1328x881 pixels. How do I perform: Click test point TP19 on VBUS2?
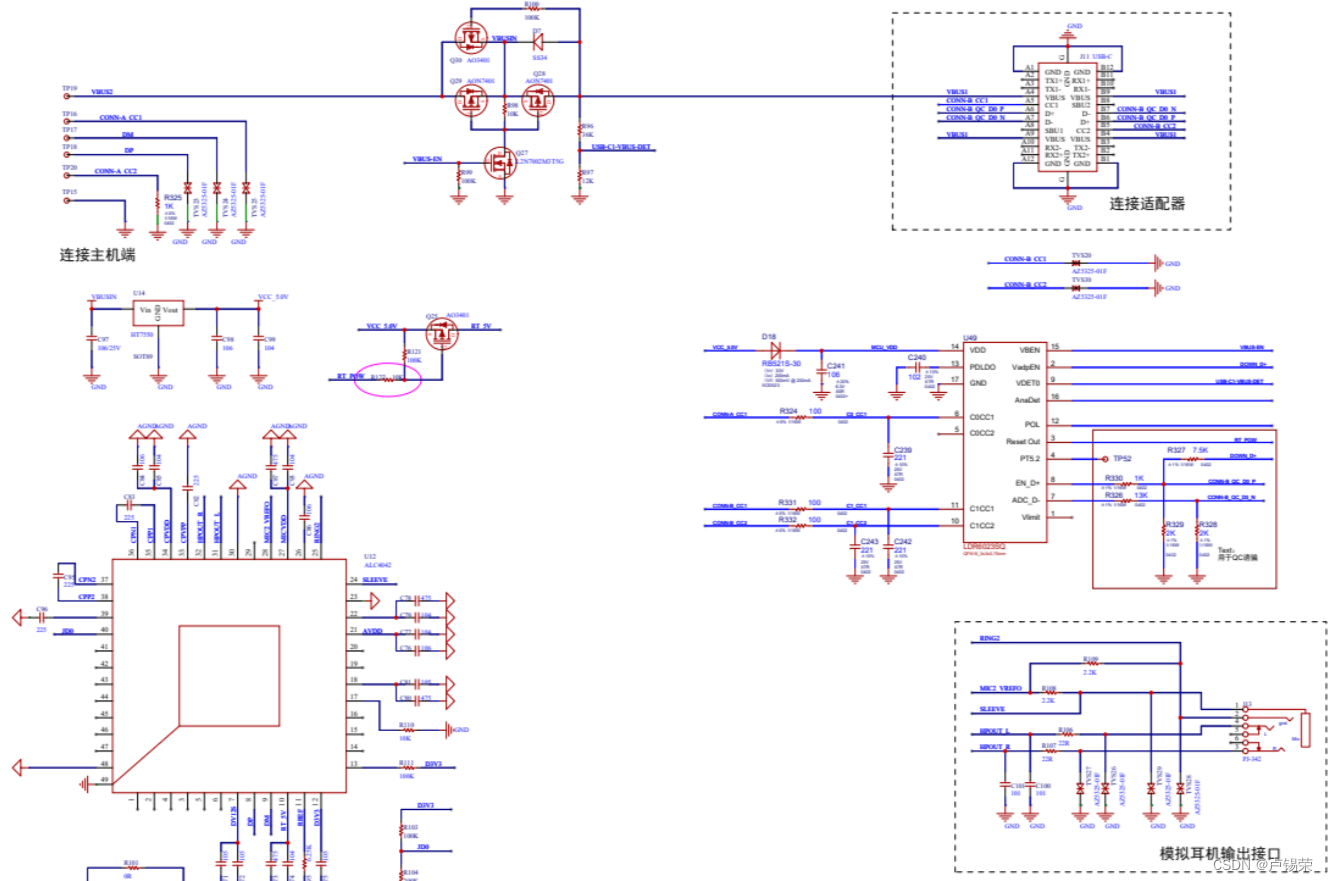pyautogui.click(x=68, y=97)
